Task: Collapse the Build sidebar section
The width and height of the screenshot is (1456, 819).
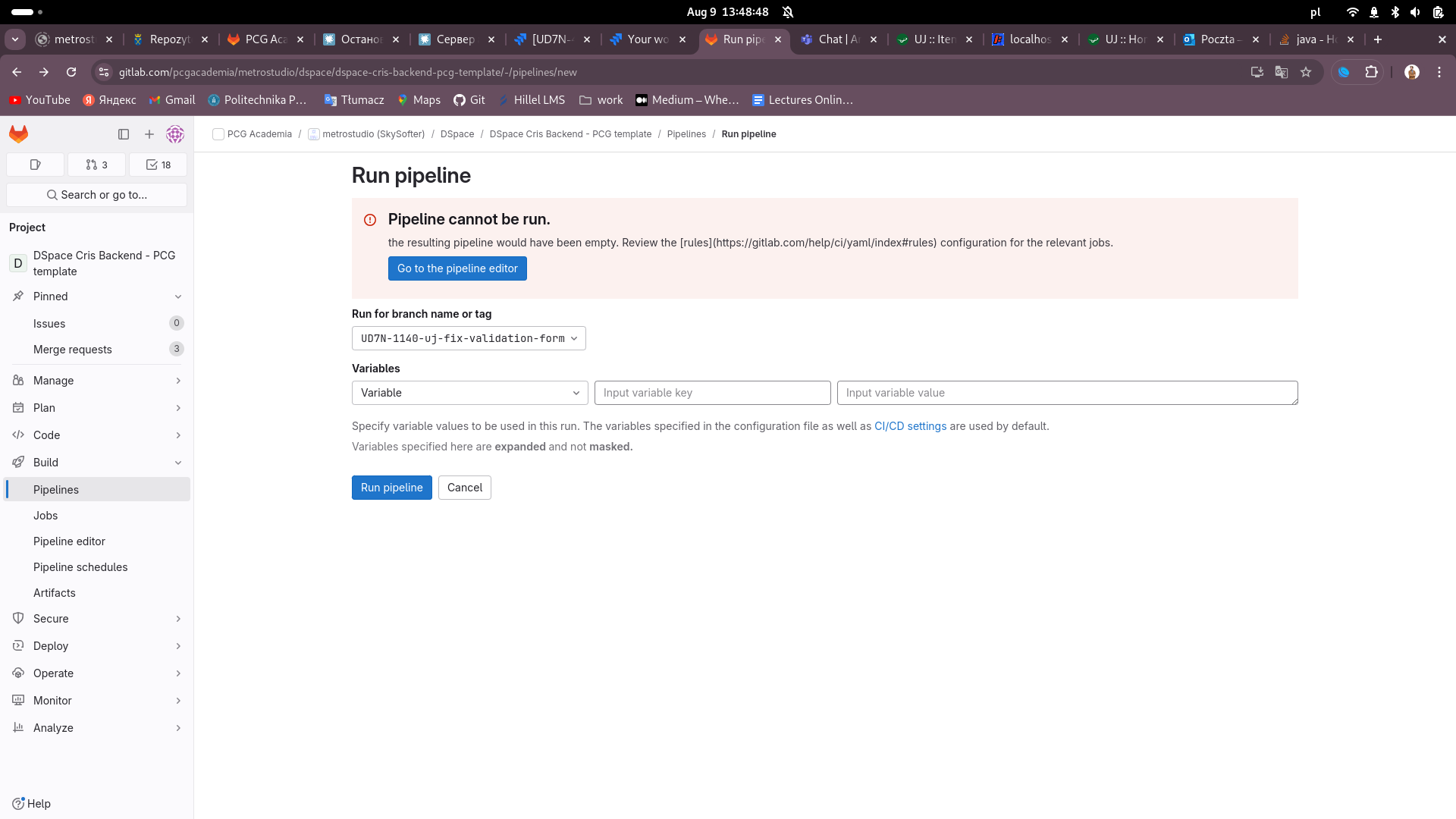Action: click(96, 463)
